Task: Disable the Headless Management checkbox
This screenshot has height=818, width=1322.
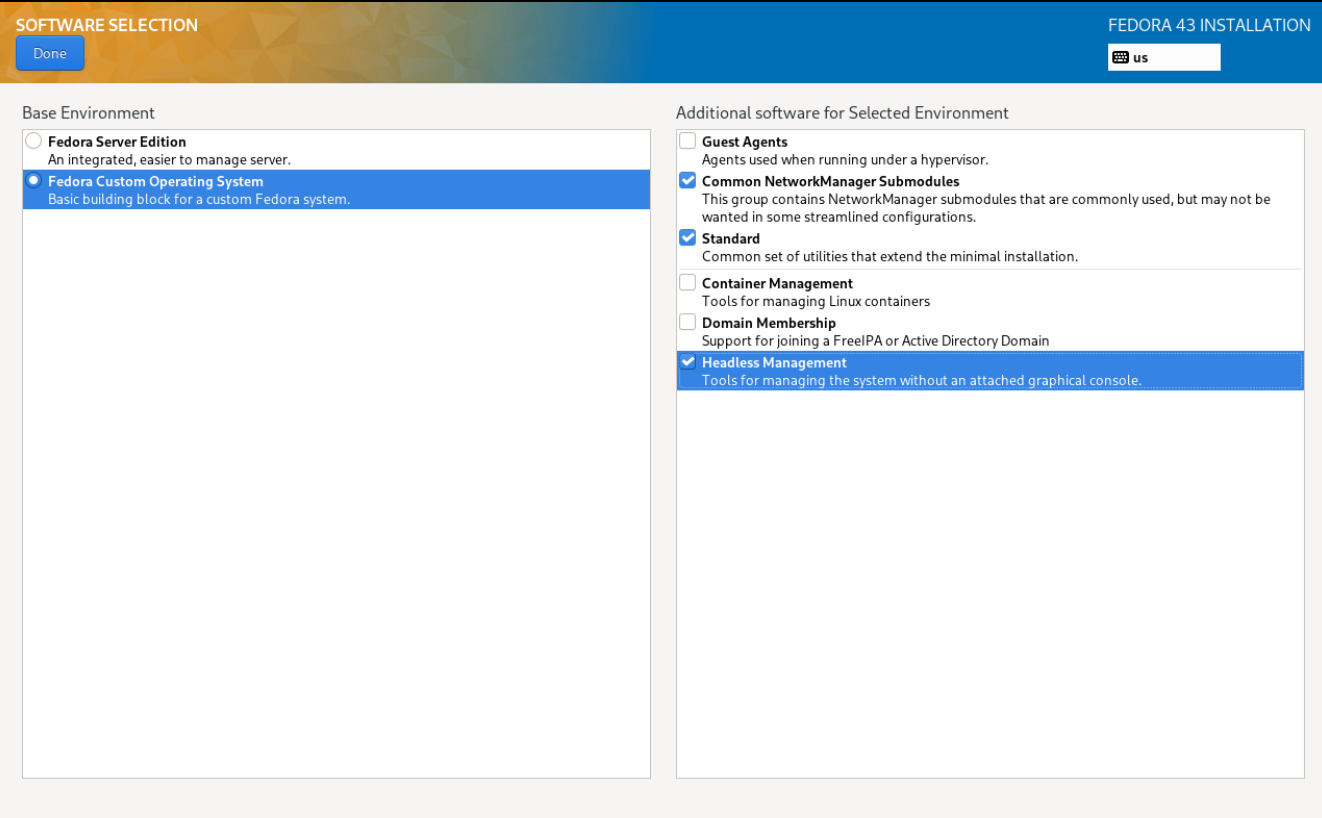Action: (x=687, y=362)
